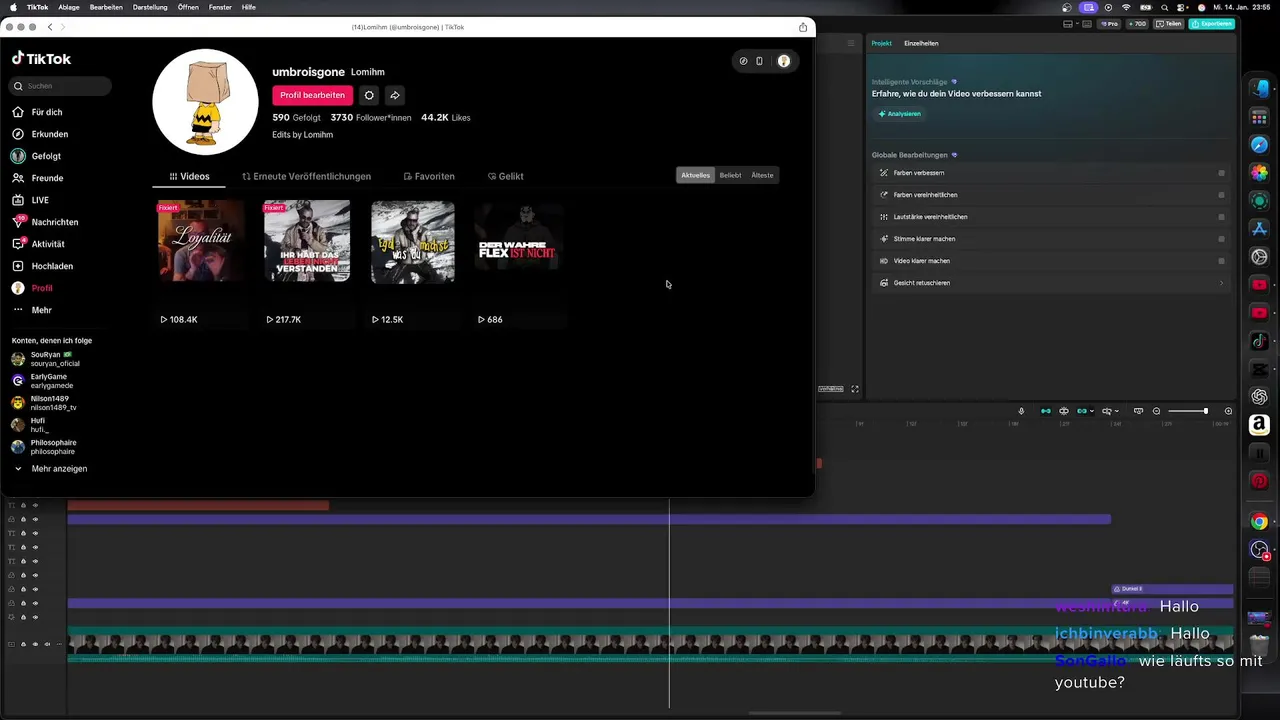Hide the main video track with eye icon

tap(35, 644)
